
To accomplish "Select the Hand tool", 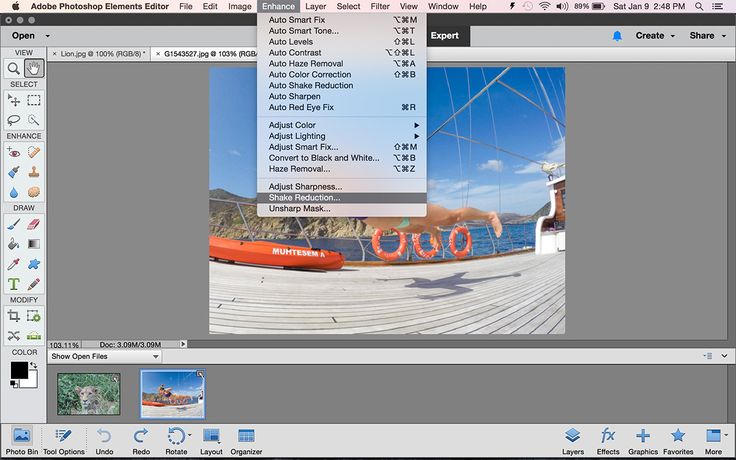I will click(34, 69).
